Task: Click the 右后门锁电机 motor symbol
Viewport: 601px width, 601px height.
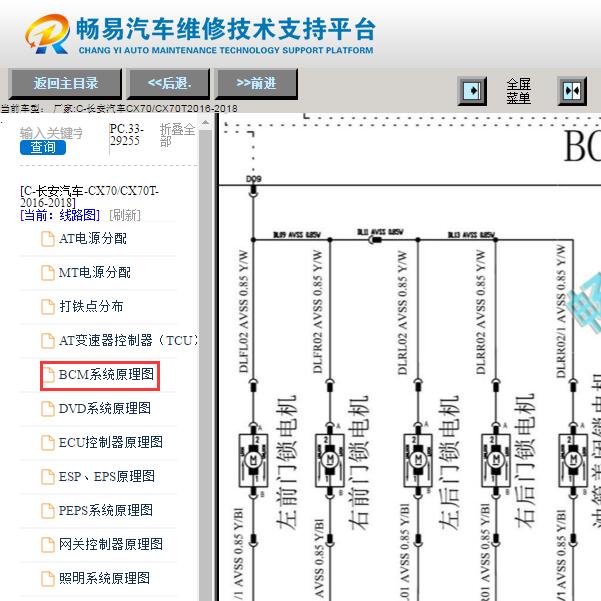Action: [x=496, y=460]
